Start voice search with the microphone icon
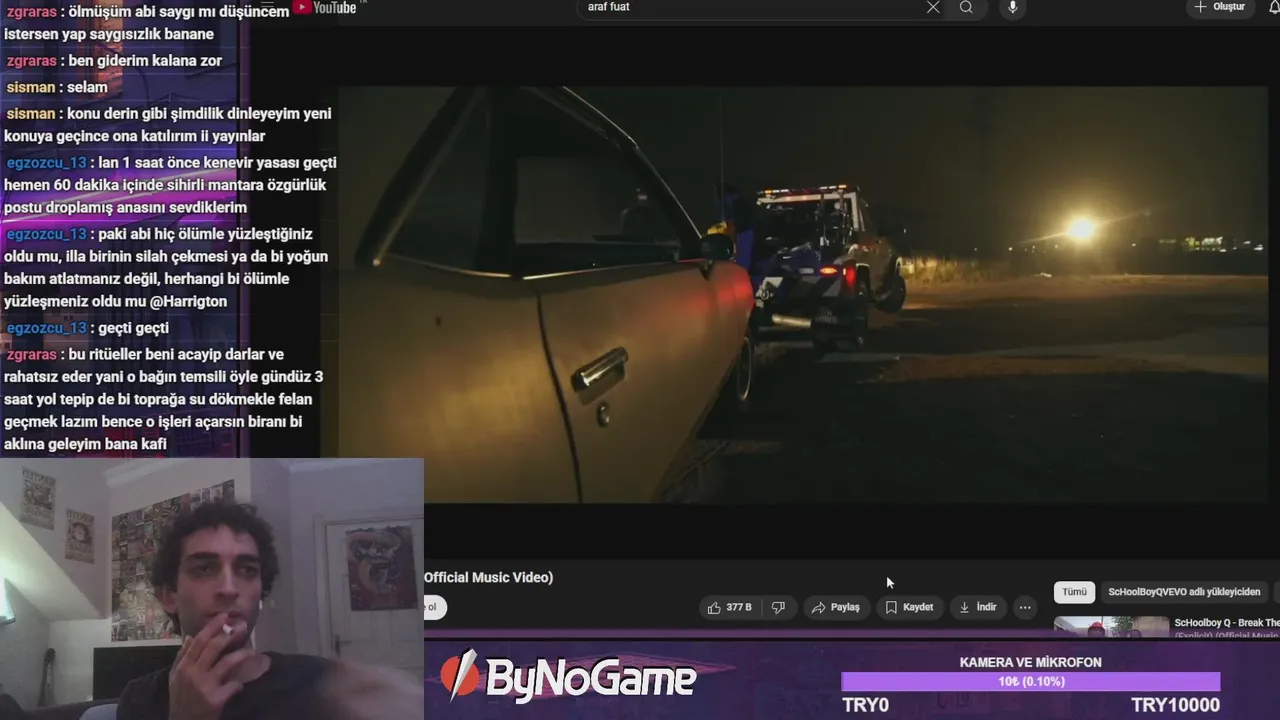The height and width of the screenshot is (720, 1280). tap(1013, 7)
